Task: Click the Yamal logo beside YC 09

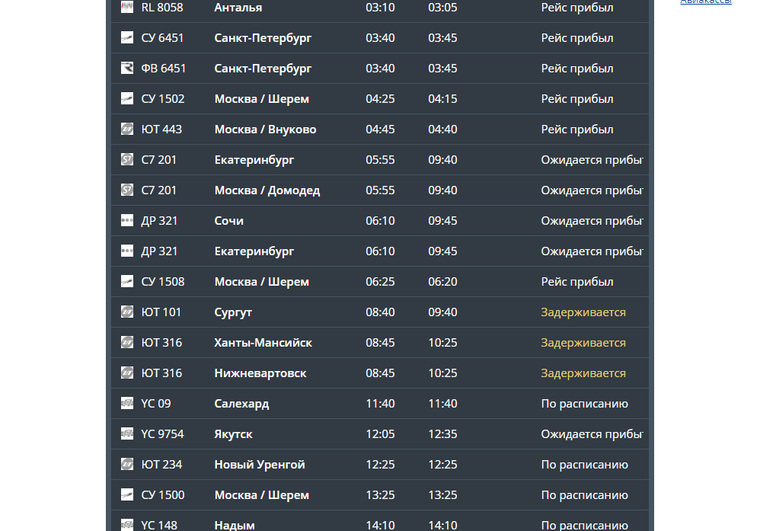Action: pyautogui.click(x=127, y=403)
